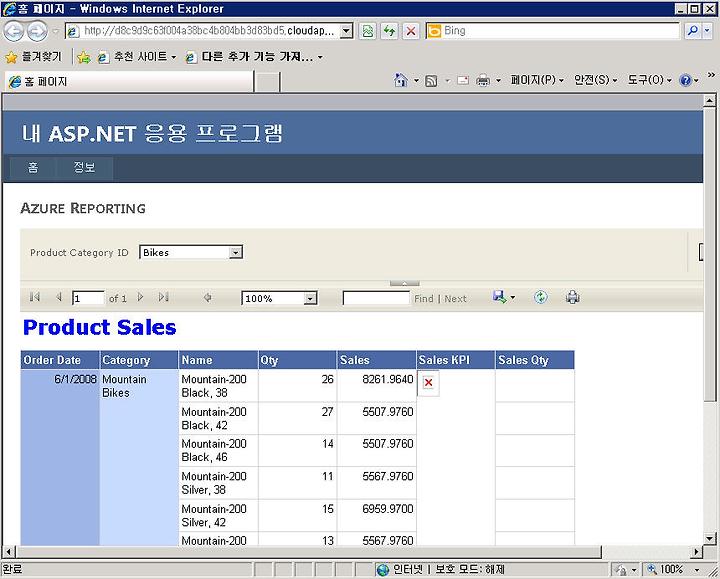Go to first report page icon

(34, 298)
